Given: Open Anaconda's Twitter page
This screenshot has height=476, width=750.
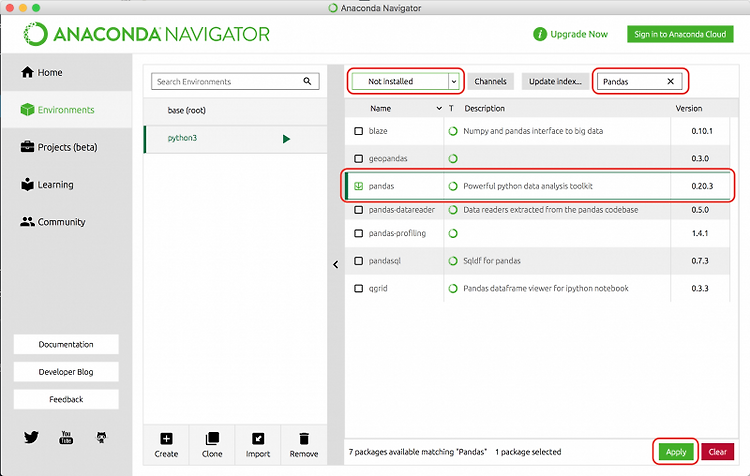Looking at the screenshot, I should [x=31, y=437].
